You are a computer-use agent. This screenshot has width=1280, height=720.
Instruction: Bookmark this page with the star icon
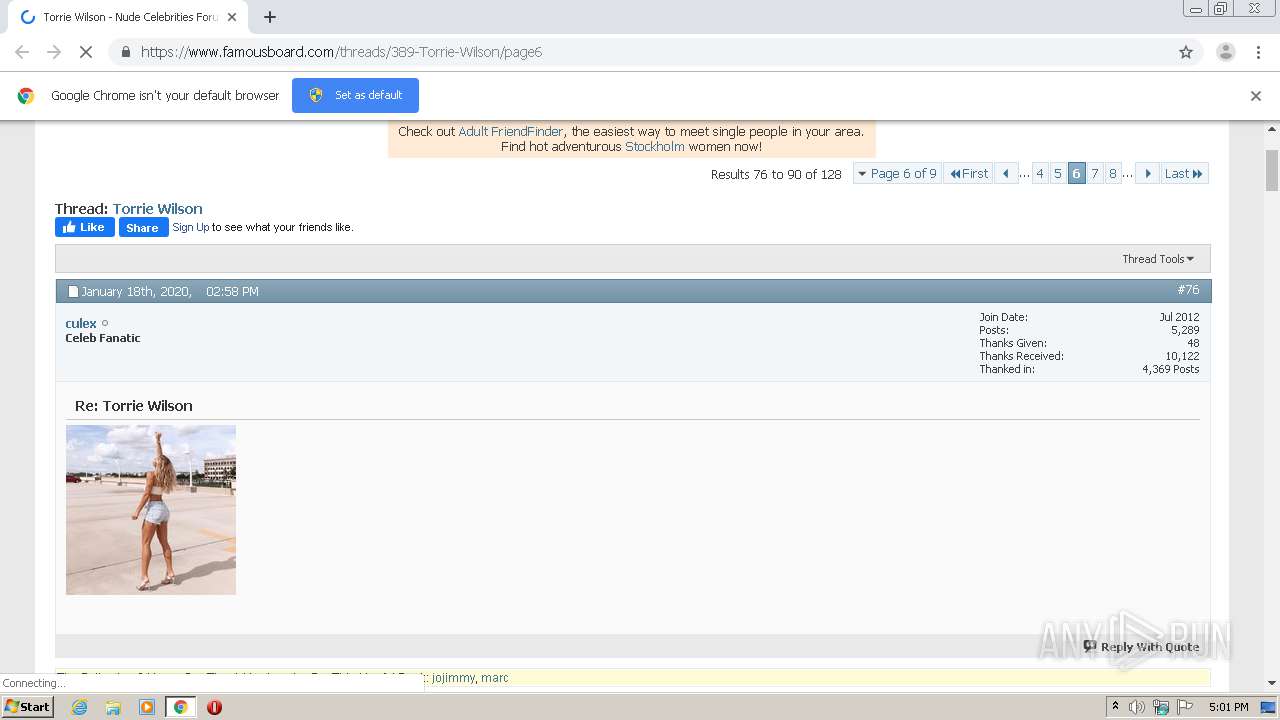[1186, 52]
